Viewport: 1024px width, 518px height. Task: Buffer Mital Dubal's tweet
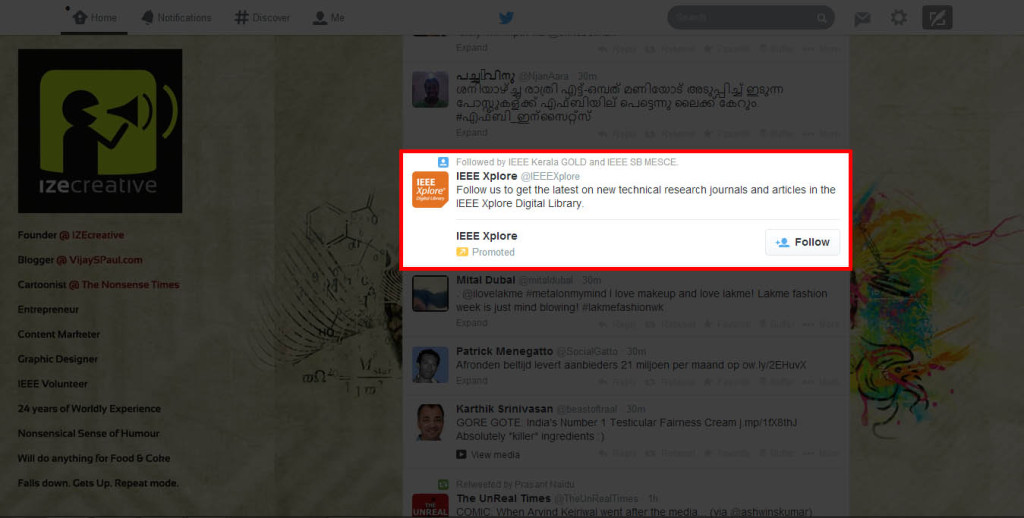[776, 324]
